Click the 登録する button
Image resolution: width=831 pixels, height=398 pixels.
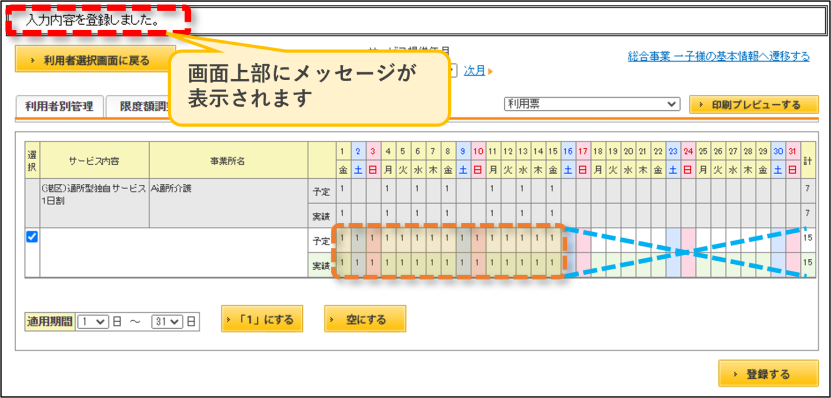[768, 374]
